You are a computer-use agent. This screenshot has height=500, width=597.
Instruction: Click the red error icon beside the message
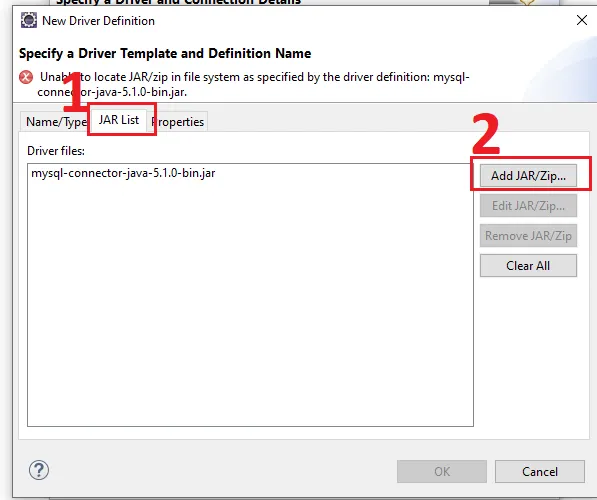(26, 77)
